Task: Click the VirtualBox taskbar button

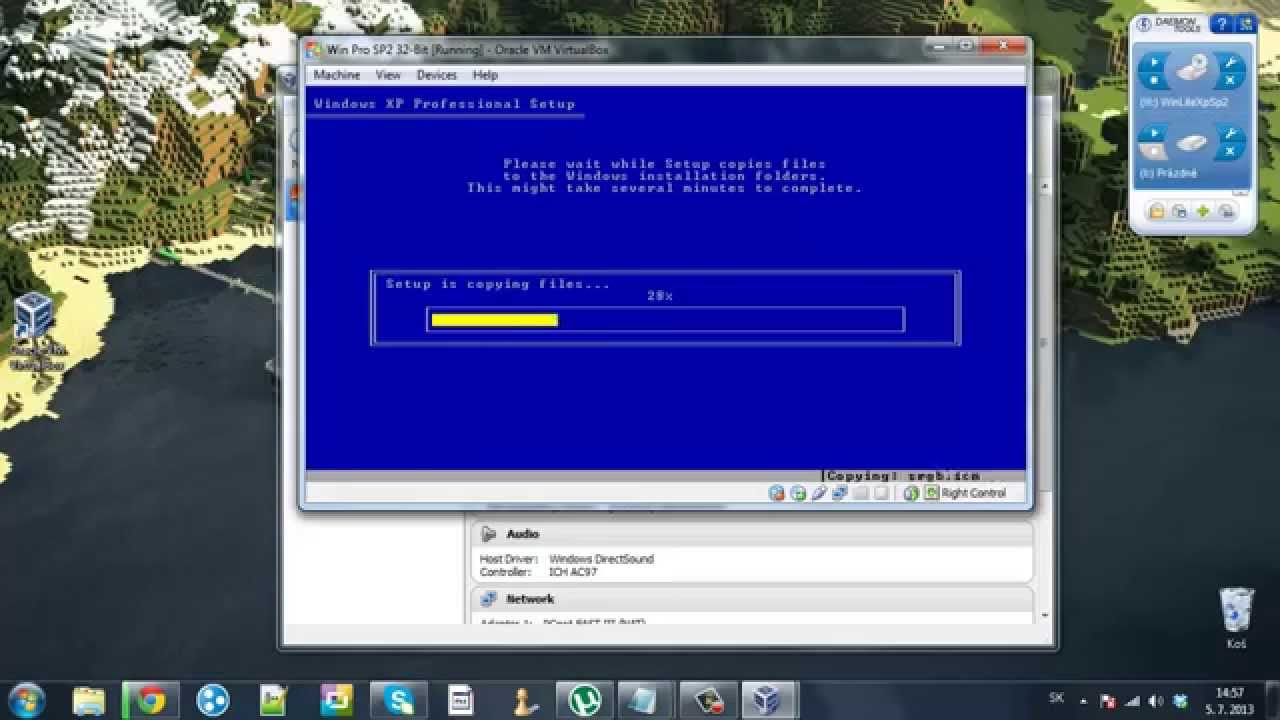Action: pyautogui.click(x=768, y=699)
